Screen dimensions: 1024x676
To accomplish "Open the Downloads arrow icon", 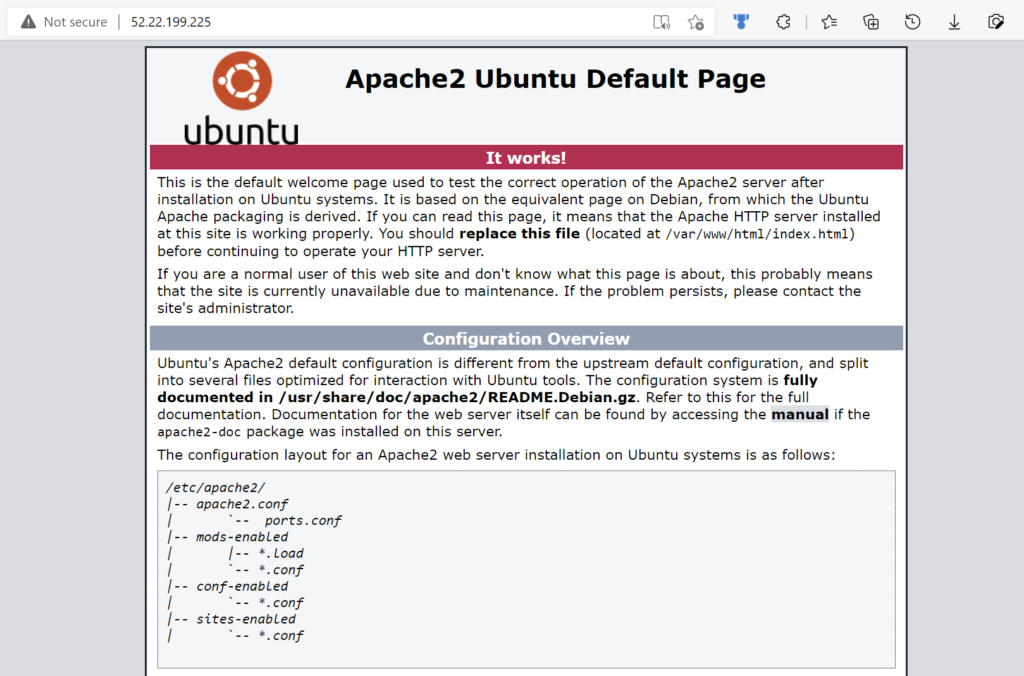I will pyautogui.click(x=955, y=22).
